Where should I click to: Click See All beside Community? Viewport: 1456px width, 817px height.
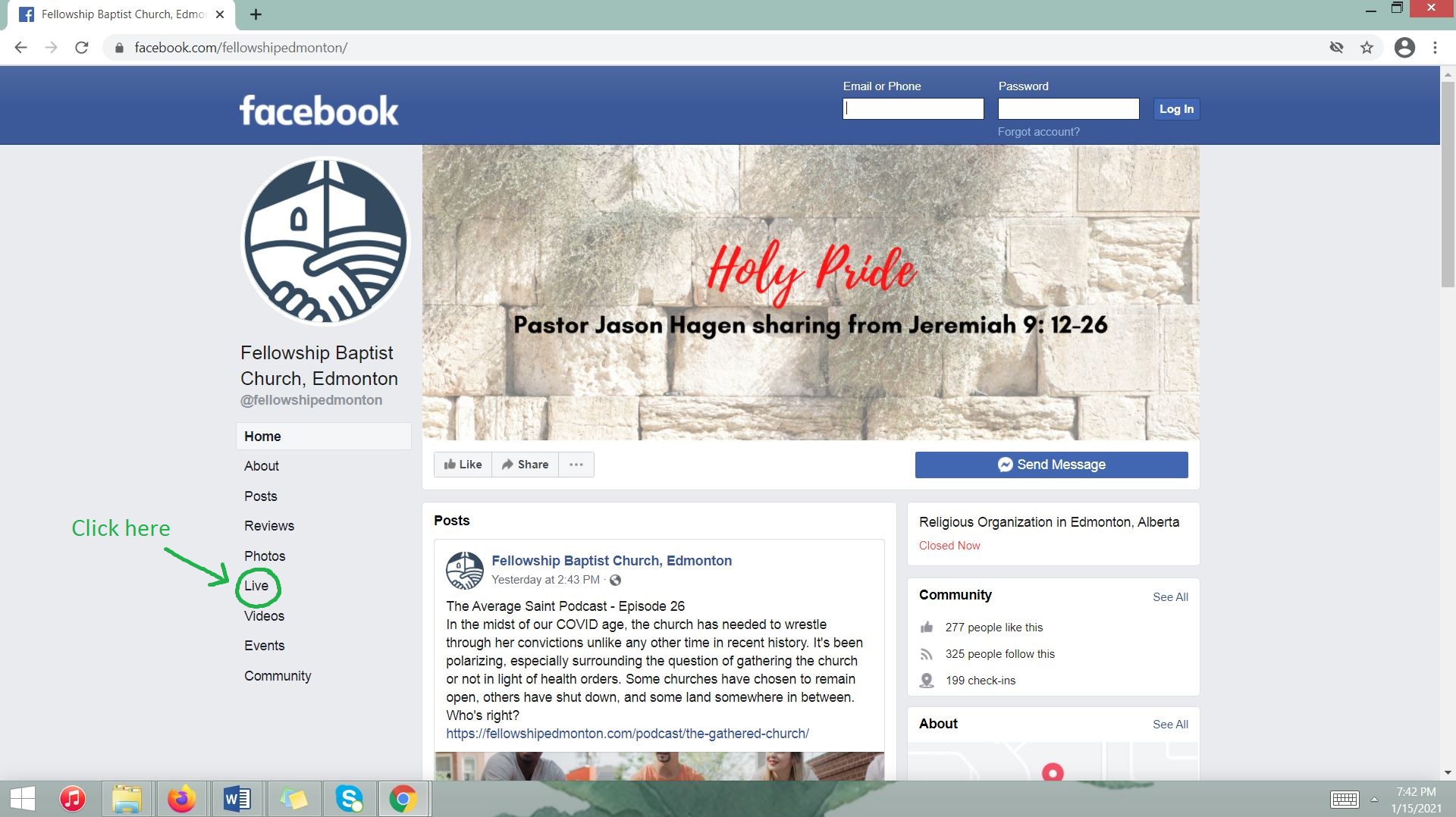tap(1170, 597)
